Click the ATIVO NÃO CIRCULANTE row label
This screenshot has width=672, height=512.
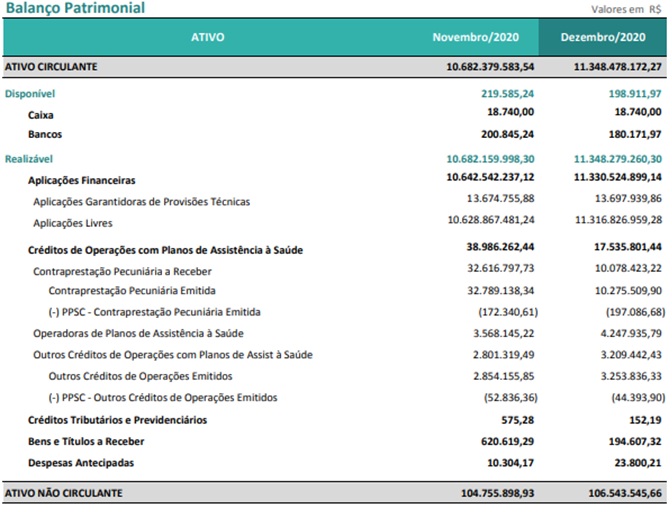point(63,494)
